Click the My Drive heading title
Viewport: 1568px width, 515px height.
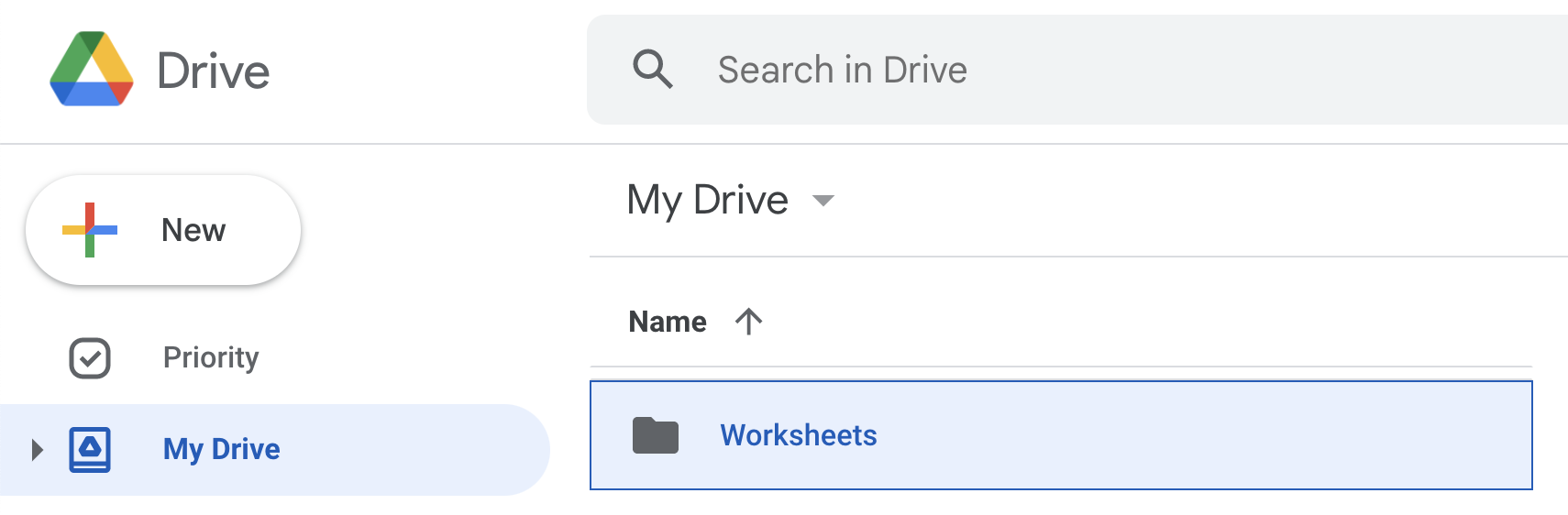(707, 200)
